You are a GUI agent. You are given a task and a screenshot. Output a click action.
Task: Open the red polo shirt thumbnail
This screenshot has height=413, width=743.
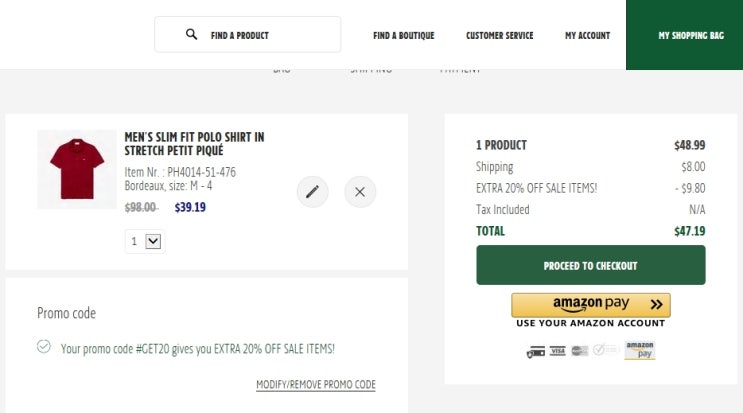pyautogui.click(x=77, y=169)
